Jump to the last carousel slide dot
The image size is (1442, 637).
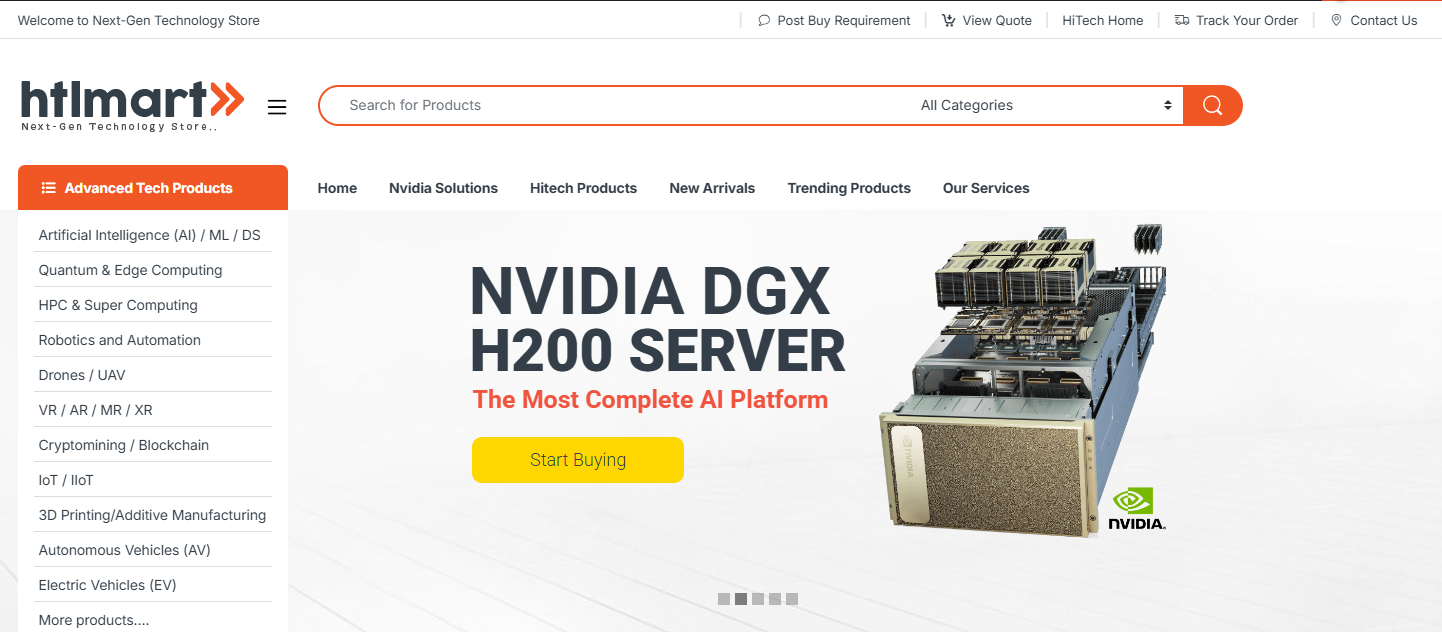(792, 599)
